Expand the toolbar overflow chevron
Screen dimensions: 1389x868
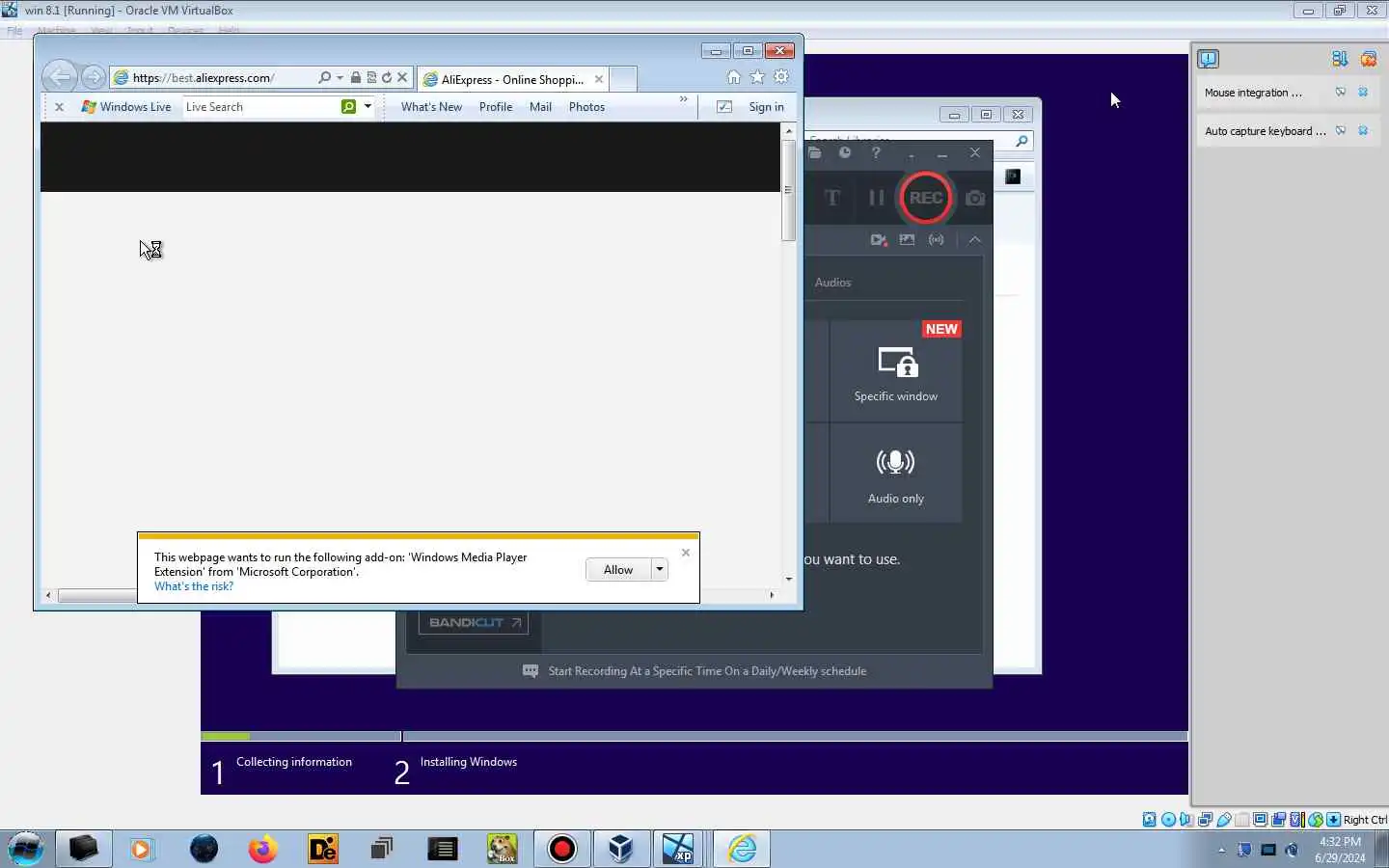684,99
